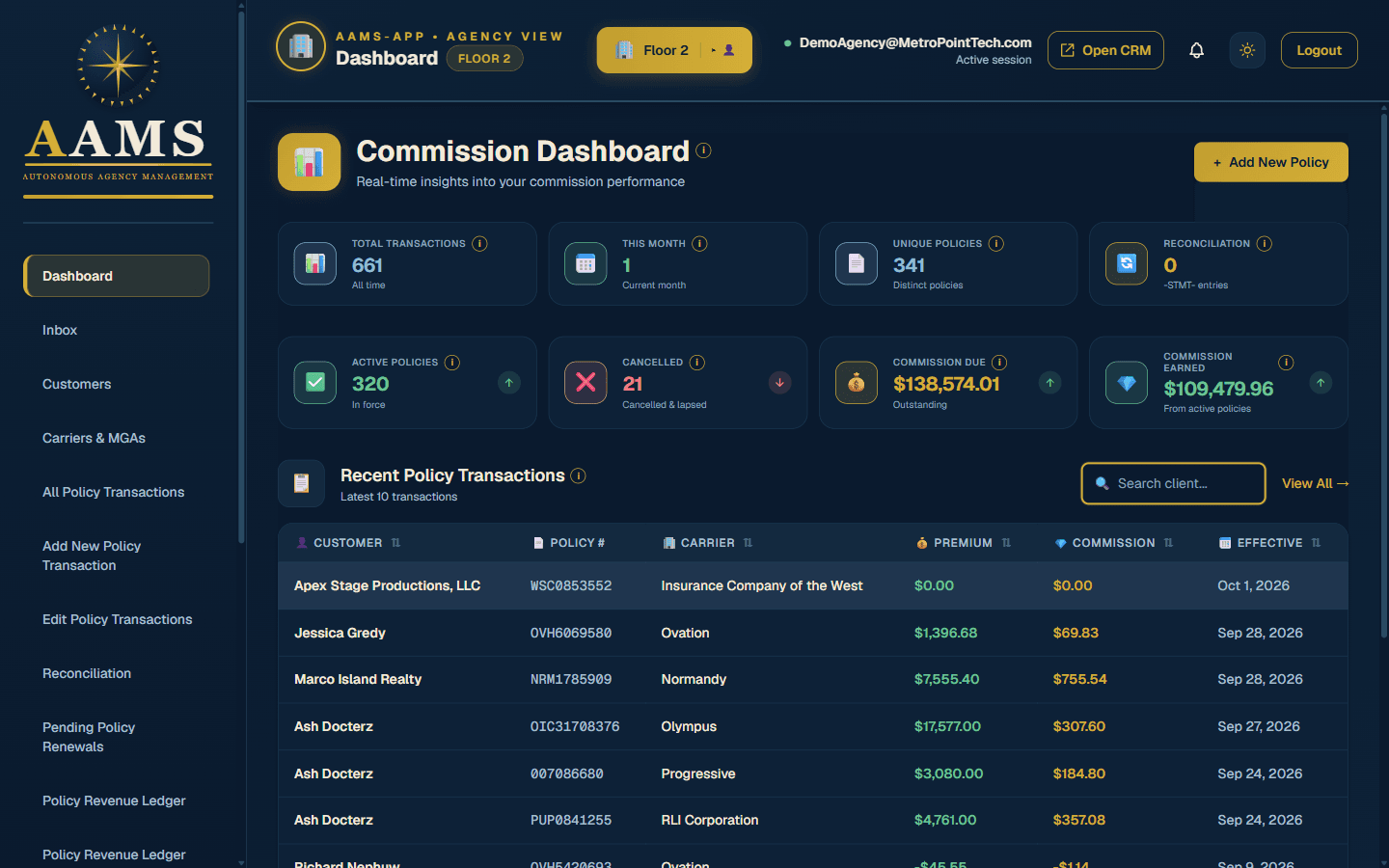1389x868 pixels.
Task: Go to Customers in sidebar
Action: tap(117, 384)
